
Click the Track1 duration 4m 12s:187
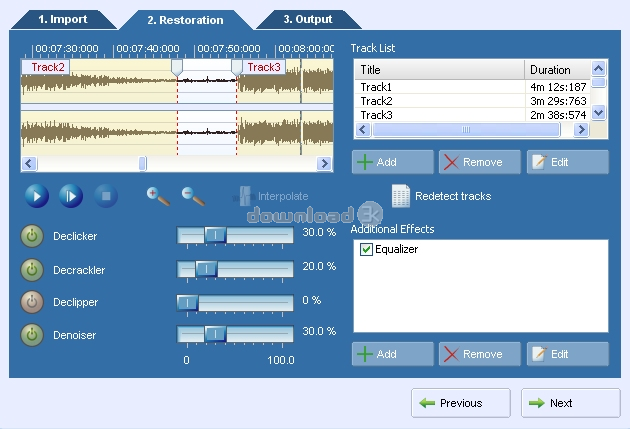[x=558, y=87]
